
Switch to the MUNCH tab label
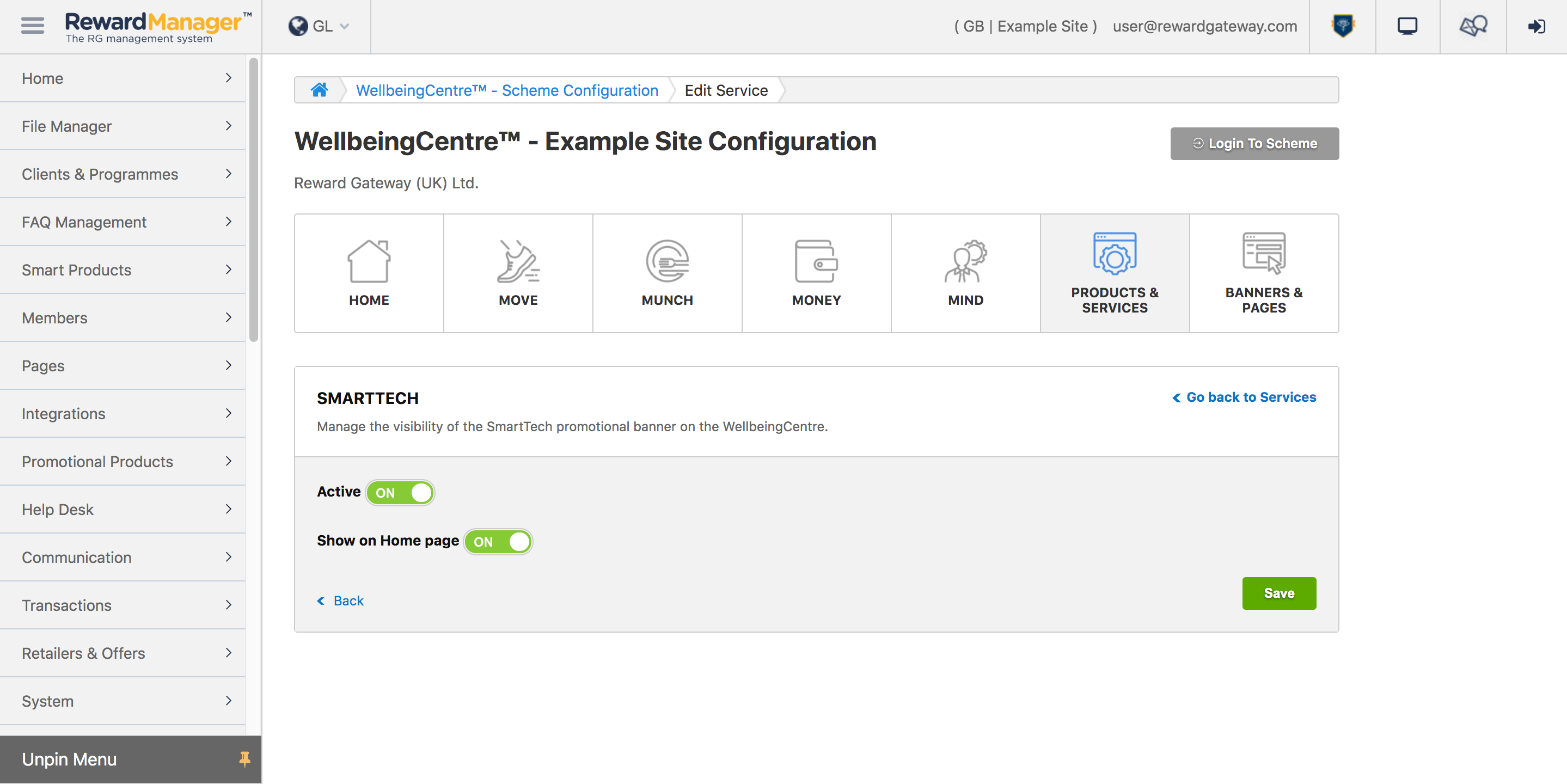(668, 300)
